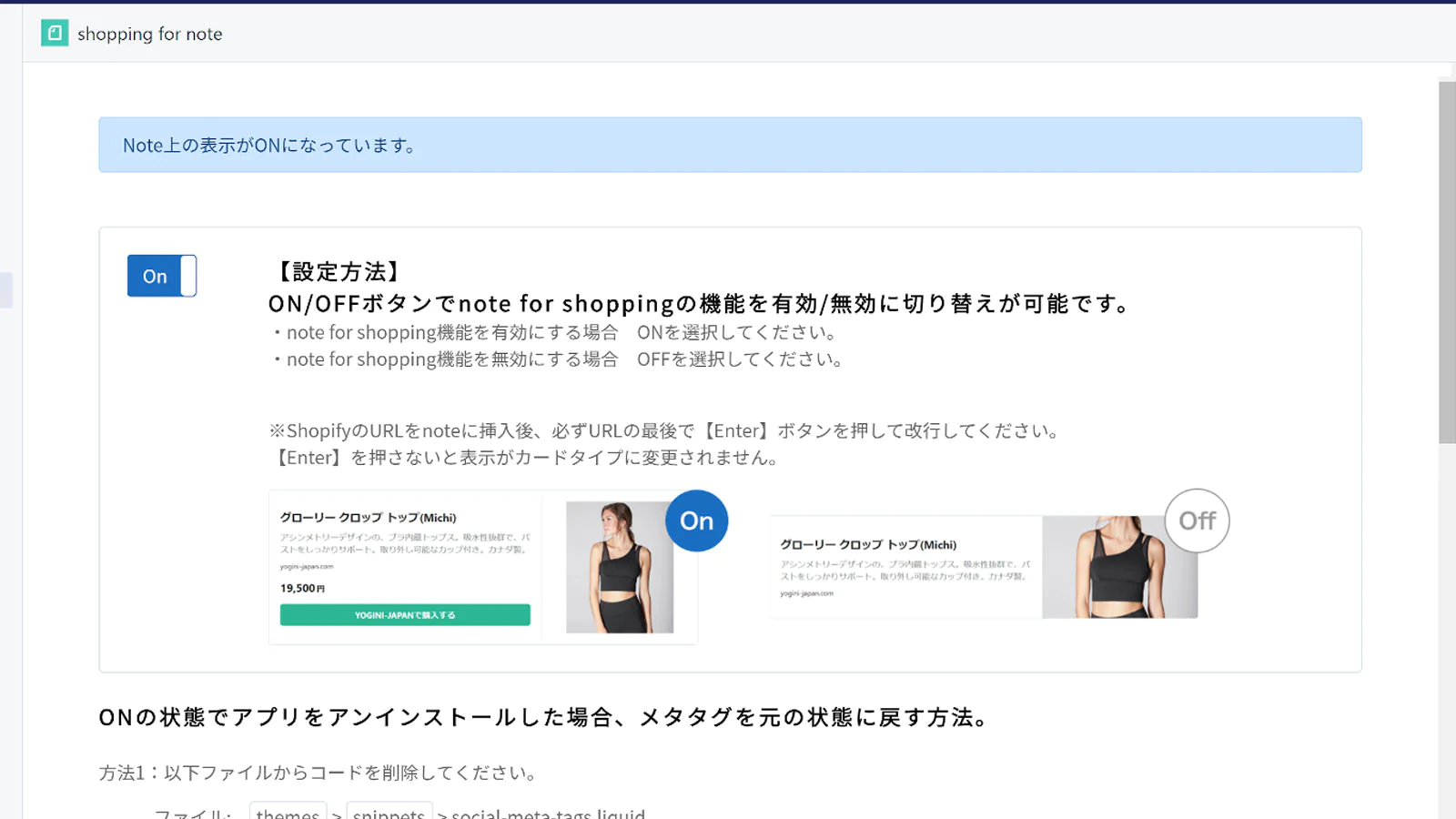Image resolution: width=1456 pixels, height=819 pixels.
Task: Click the vertical scrollbar thumb
Action: (x=1447, y=262)
